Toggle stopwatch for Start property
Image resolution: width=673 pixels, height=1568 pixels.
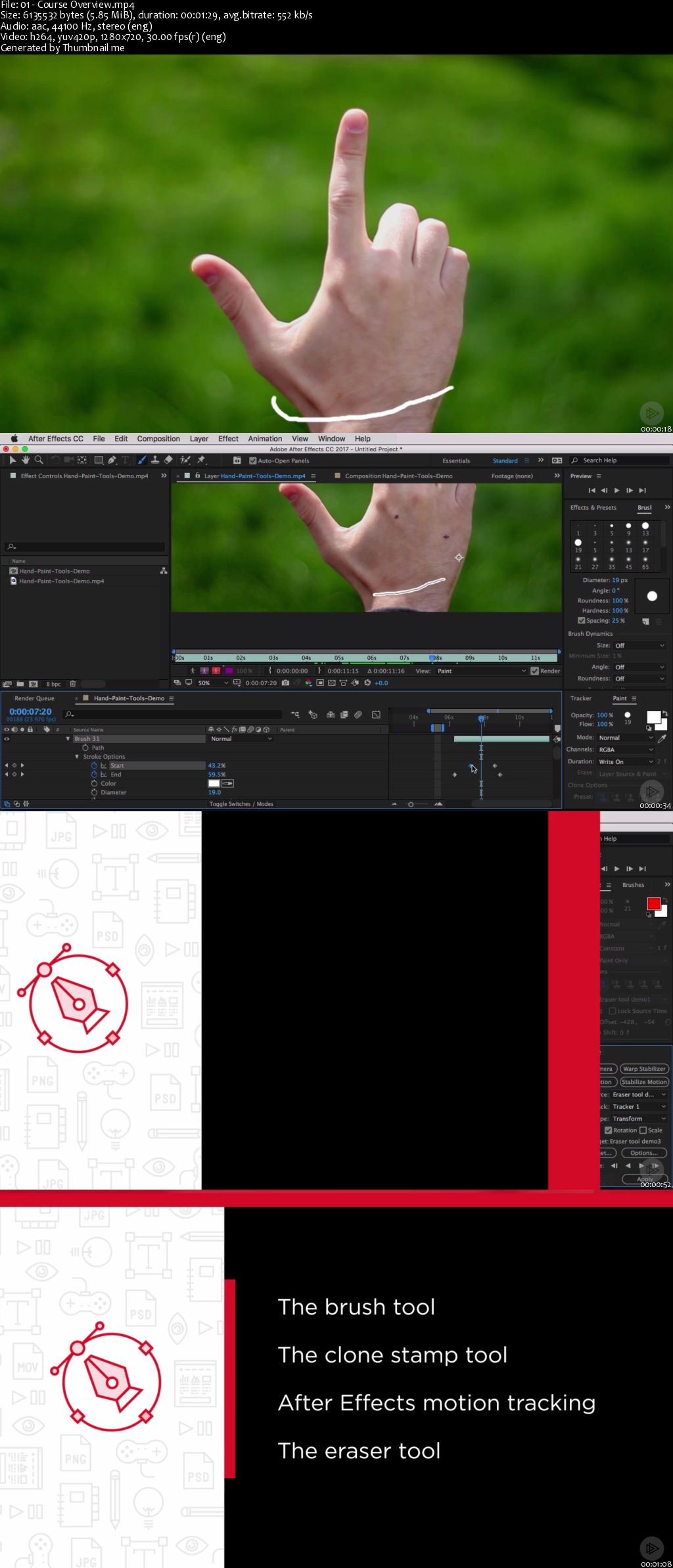point(94,765)
